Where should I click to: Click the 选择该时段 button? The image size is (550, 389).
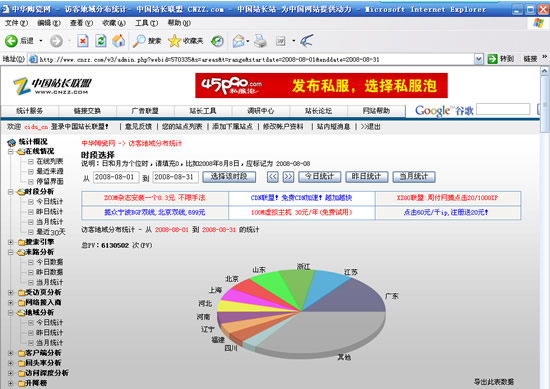[229, 176]
